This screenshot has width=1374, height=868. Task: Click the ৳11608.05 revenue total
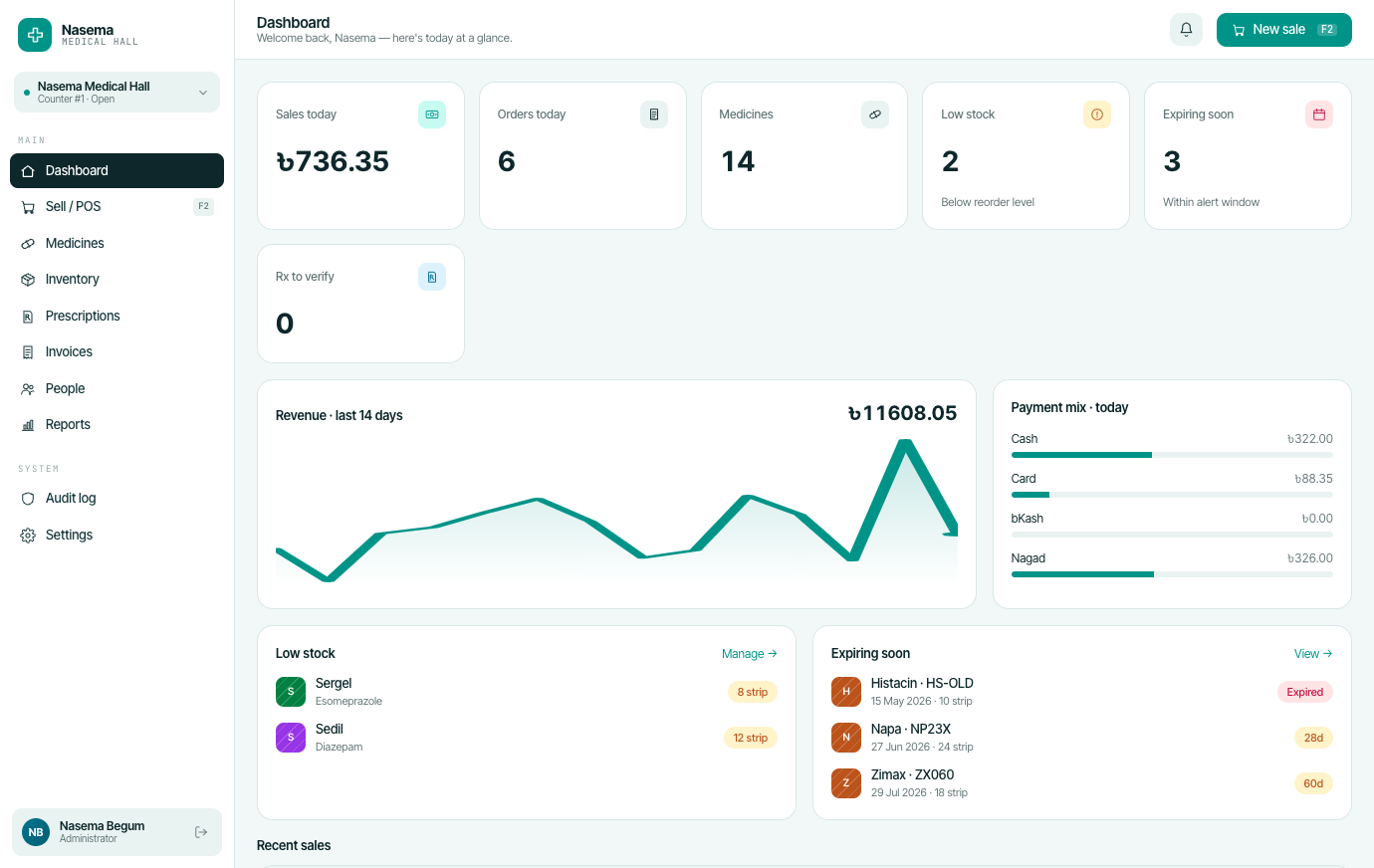pyautogui.click(x=902, y=413)
